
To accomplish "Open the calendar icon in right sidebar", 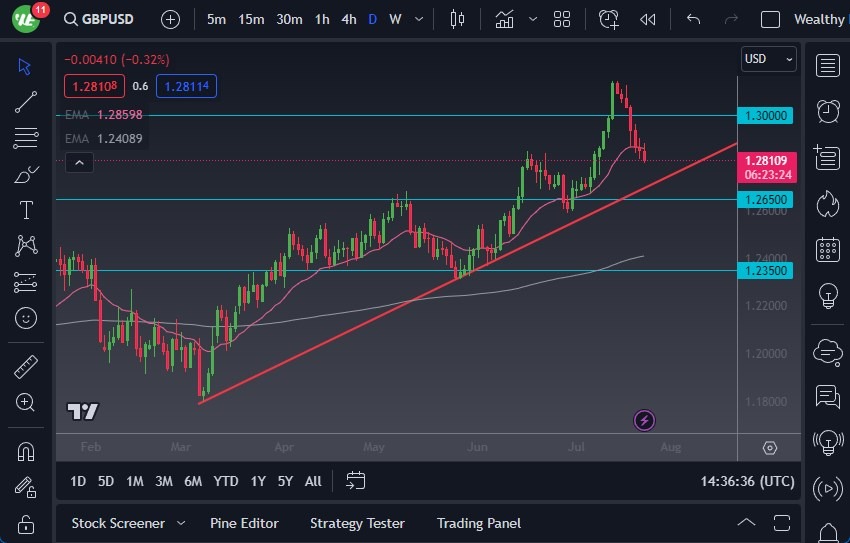I will click(x=827, y=249).
